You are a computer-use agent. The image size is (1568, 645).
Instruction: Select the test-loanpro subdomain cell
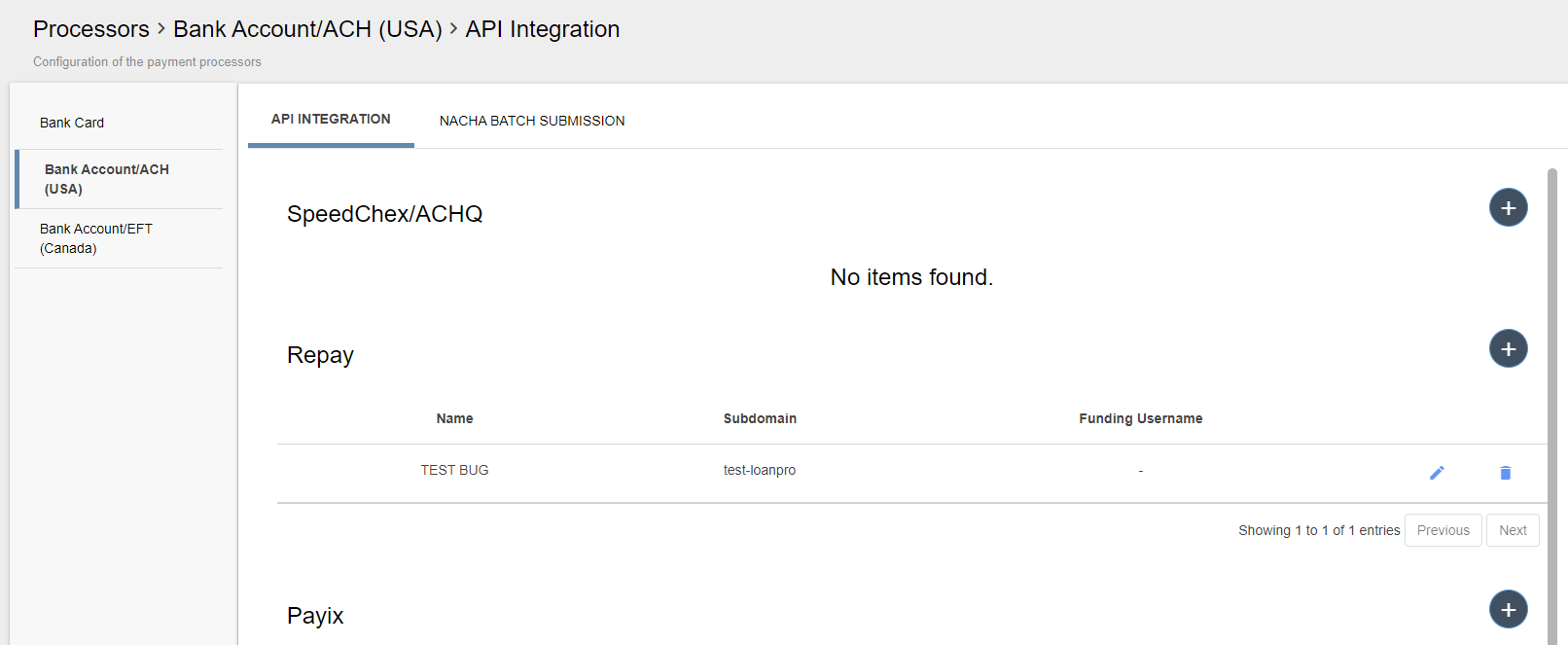pos(760,470)
